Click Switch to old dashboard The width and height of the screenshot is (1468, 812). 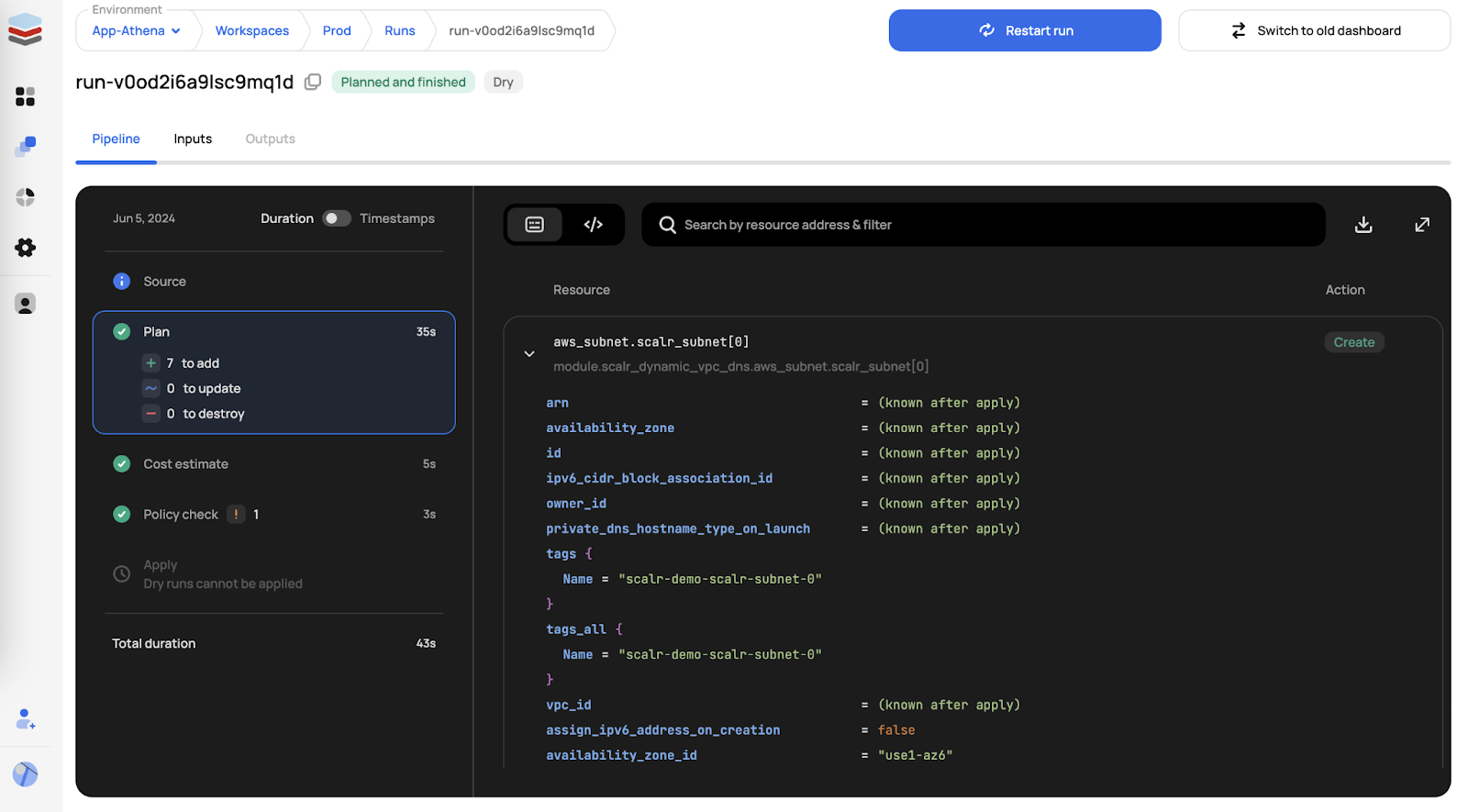[x=1314, y=31]
